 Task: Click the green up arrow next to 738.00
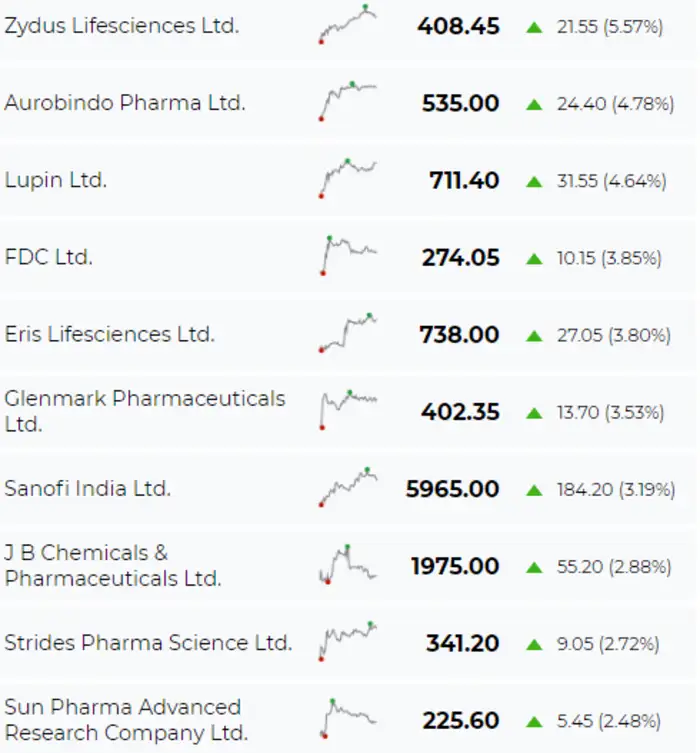coord(534,335)
